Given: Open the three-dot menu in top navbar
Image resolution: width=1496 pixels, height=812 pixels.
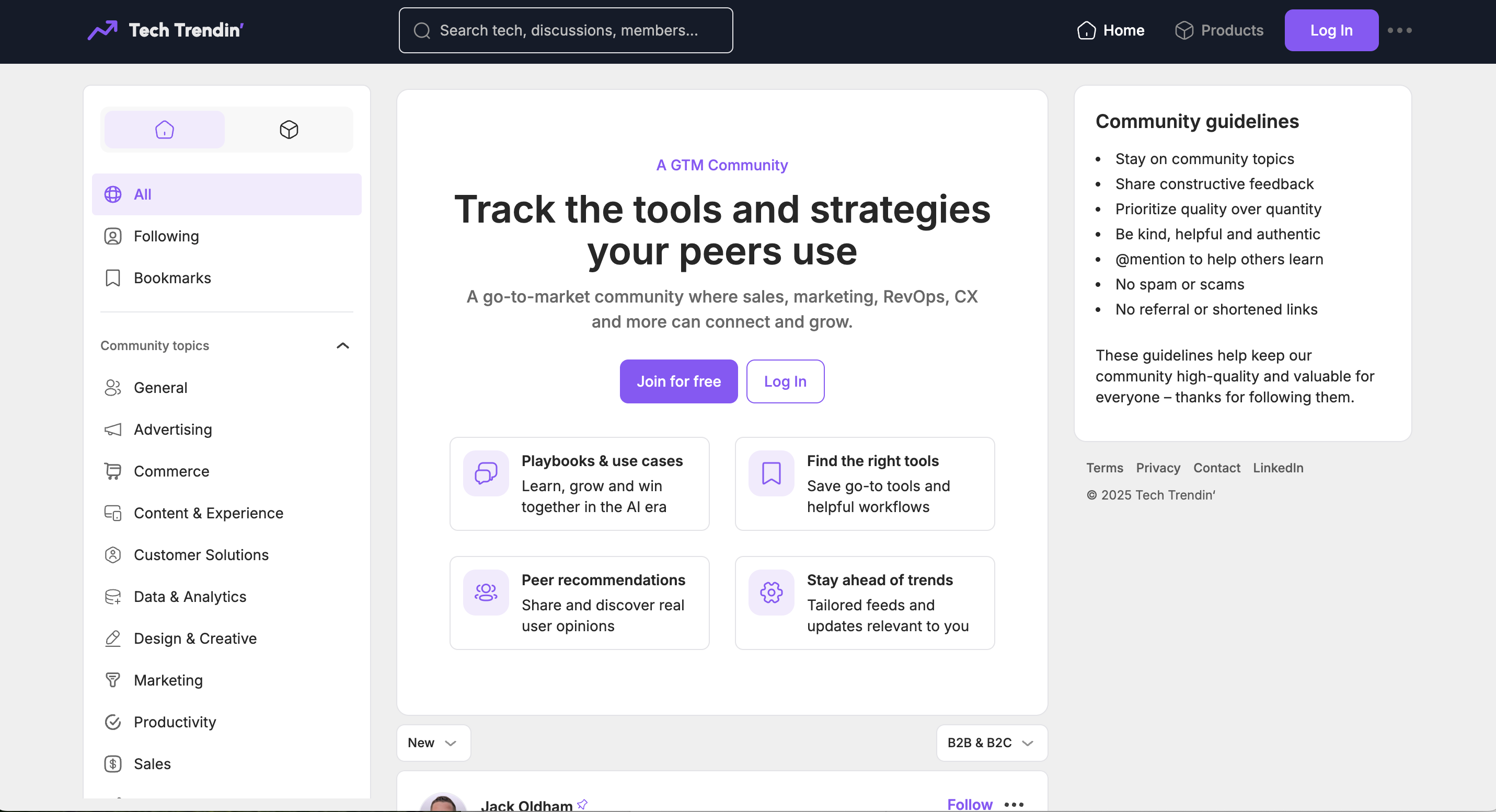Looking at the screenshot, I should (x=1400, y=30).
